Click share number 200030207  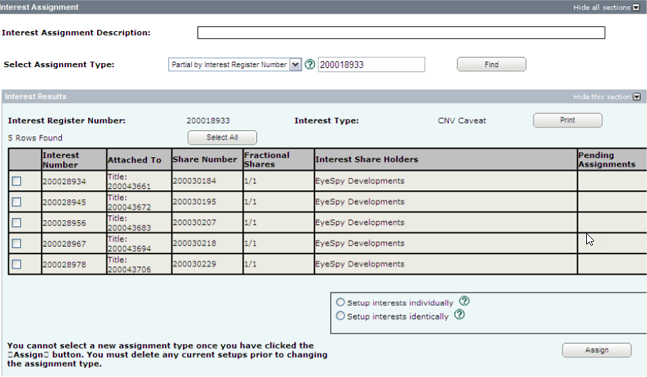pos(194,223)
